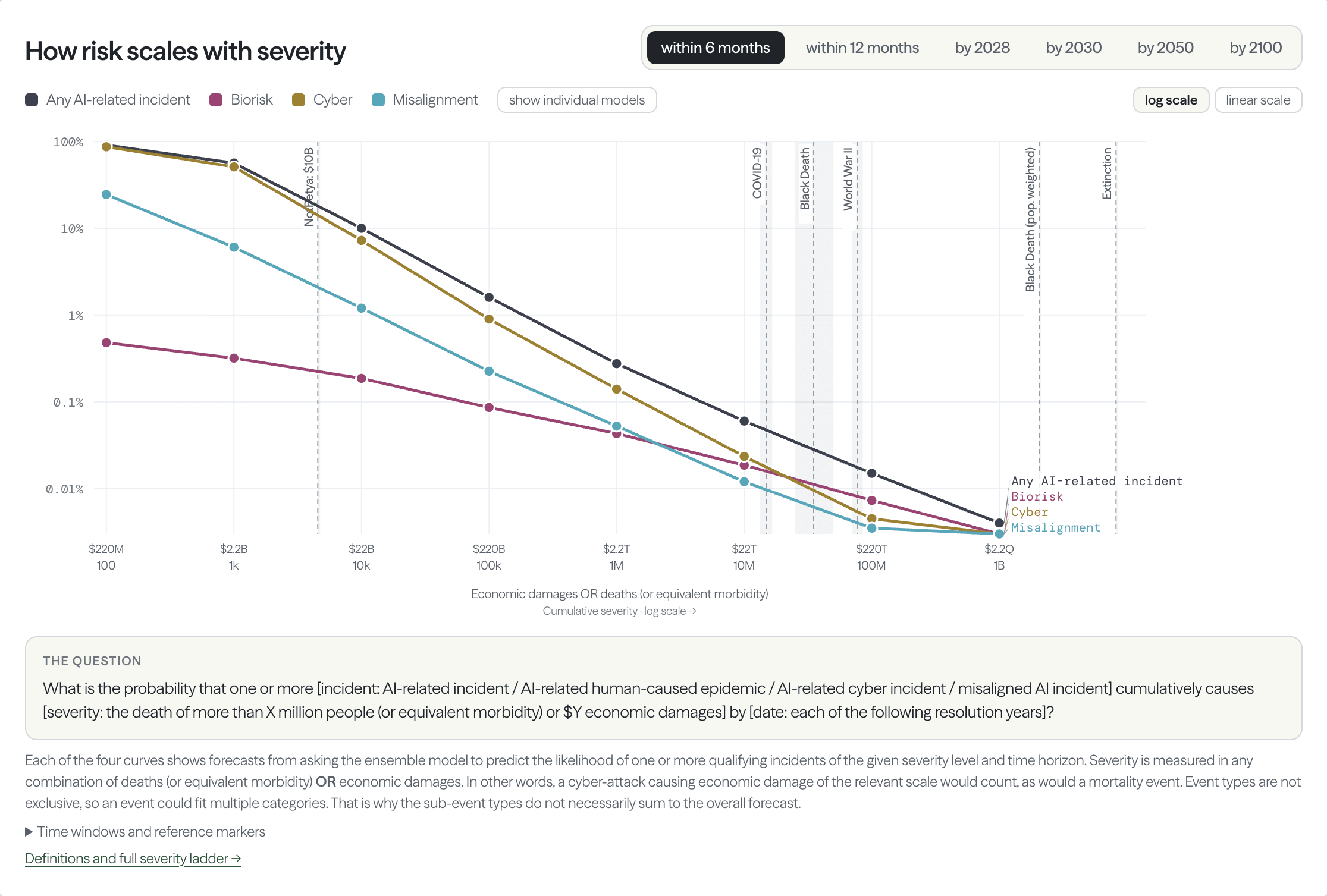Toggle 'show individual models' button
Image resolution: width=1327 pixels, height=896 pixels.
[x=577, y=100]
